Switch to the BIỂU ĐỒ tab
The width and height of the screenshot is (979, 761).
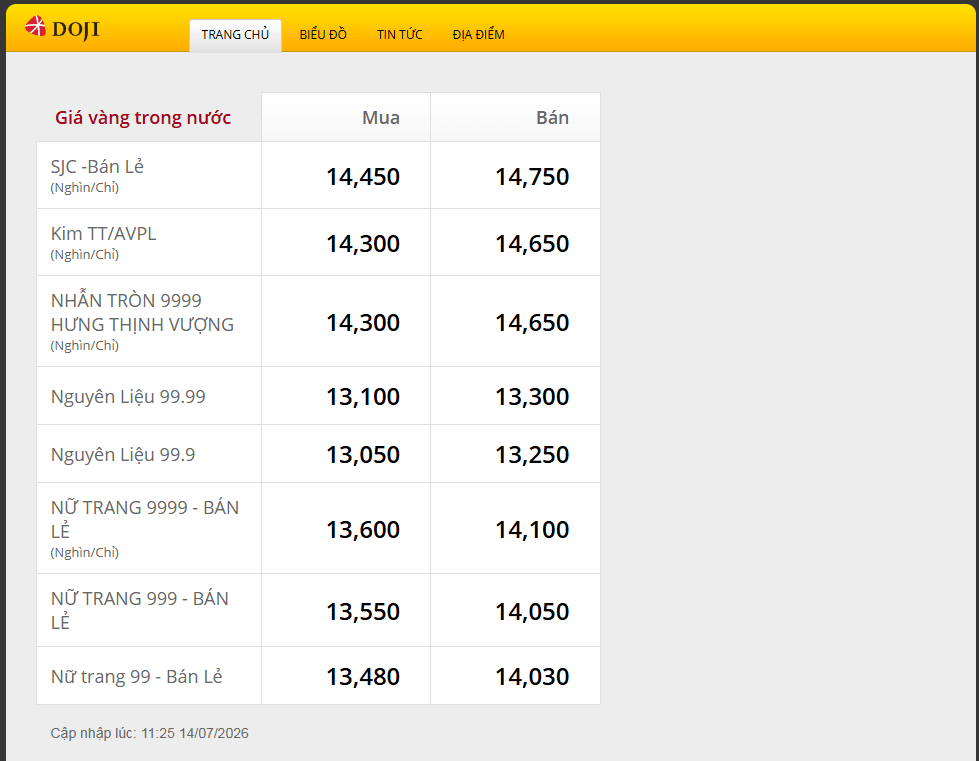point(323,35)
